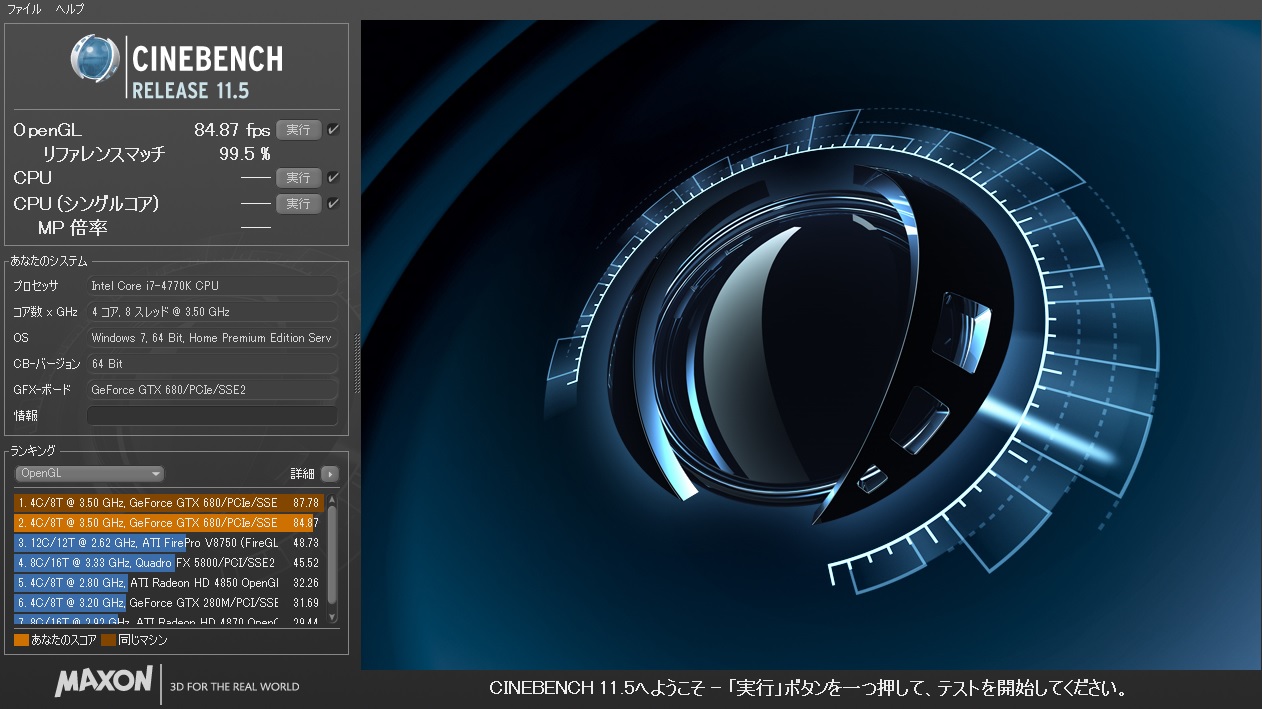This screenshot has height=709, width=1262.
Task: Open the ヘルプ menu
Action: [x=70, y=9]
